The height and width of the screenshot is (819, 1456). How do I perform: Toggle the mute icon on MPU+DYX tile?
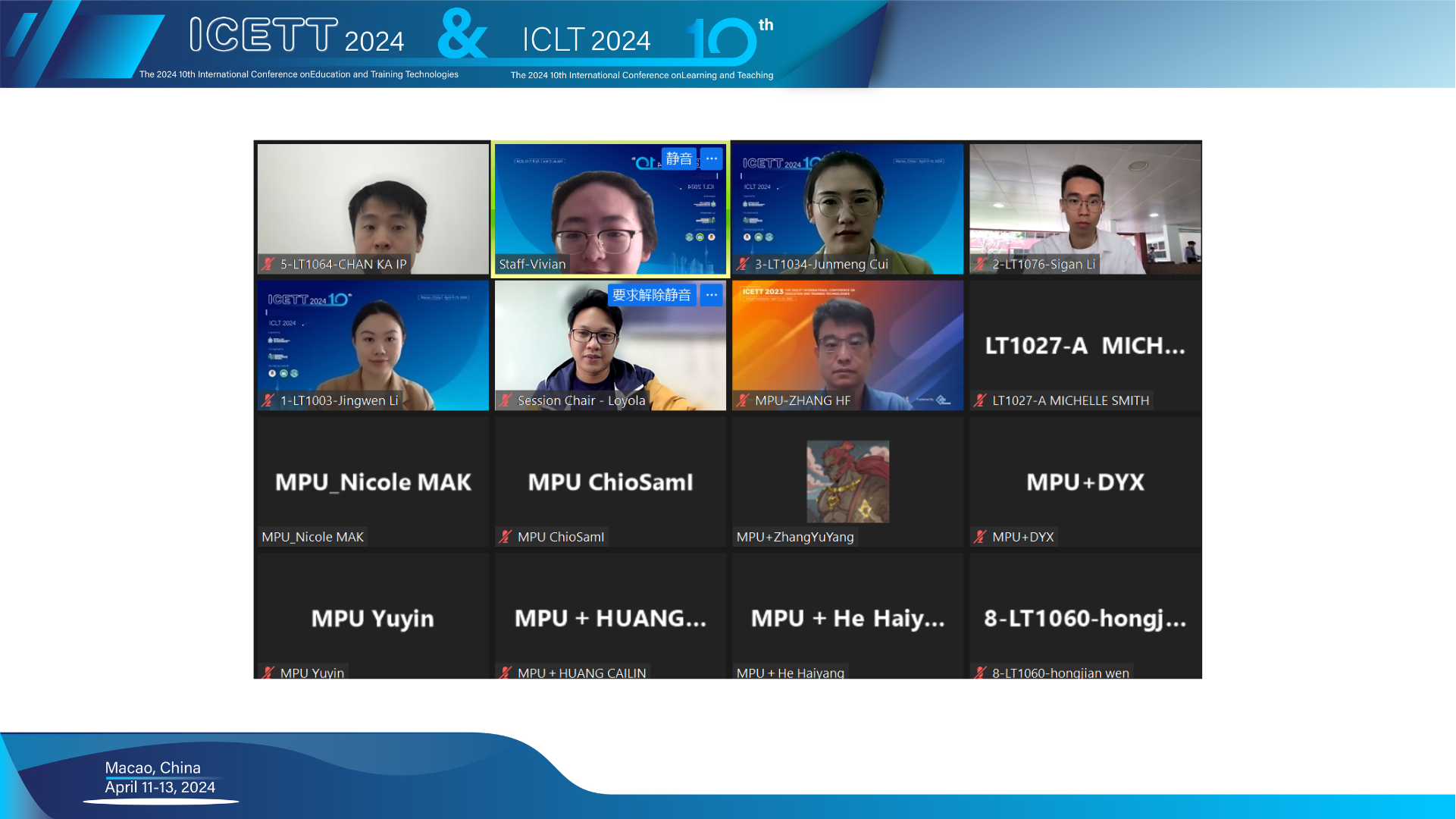(x=980, y=537)
